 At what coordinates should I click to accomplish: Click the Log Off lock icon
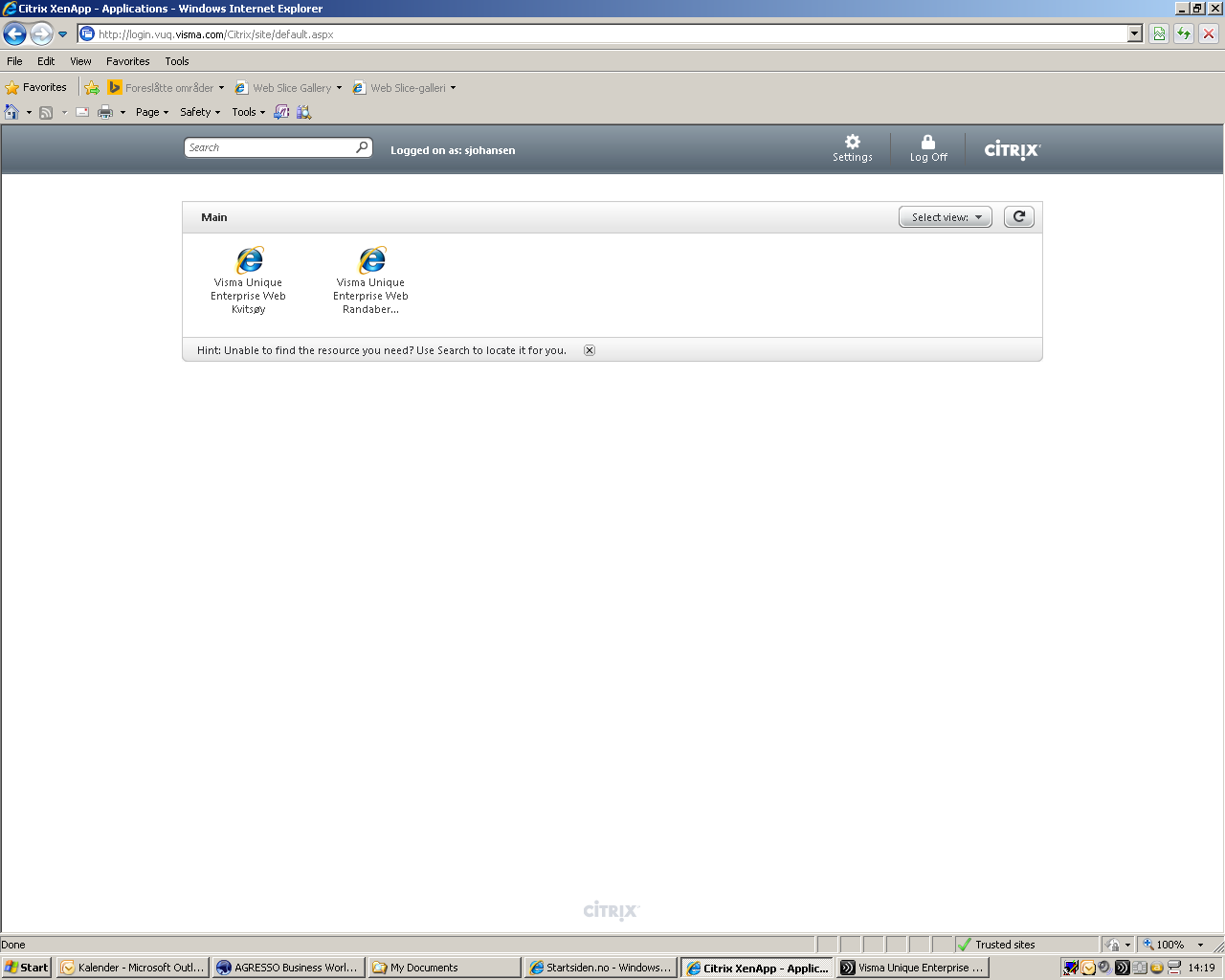tap(927, 142)
